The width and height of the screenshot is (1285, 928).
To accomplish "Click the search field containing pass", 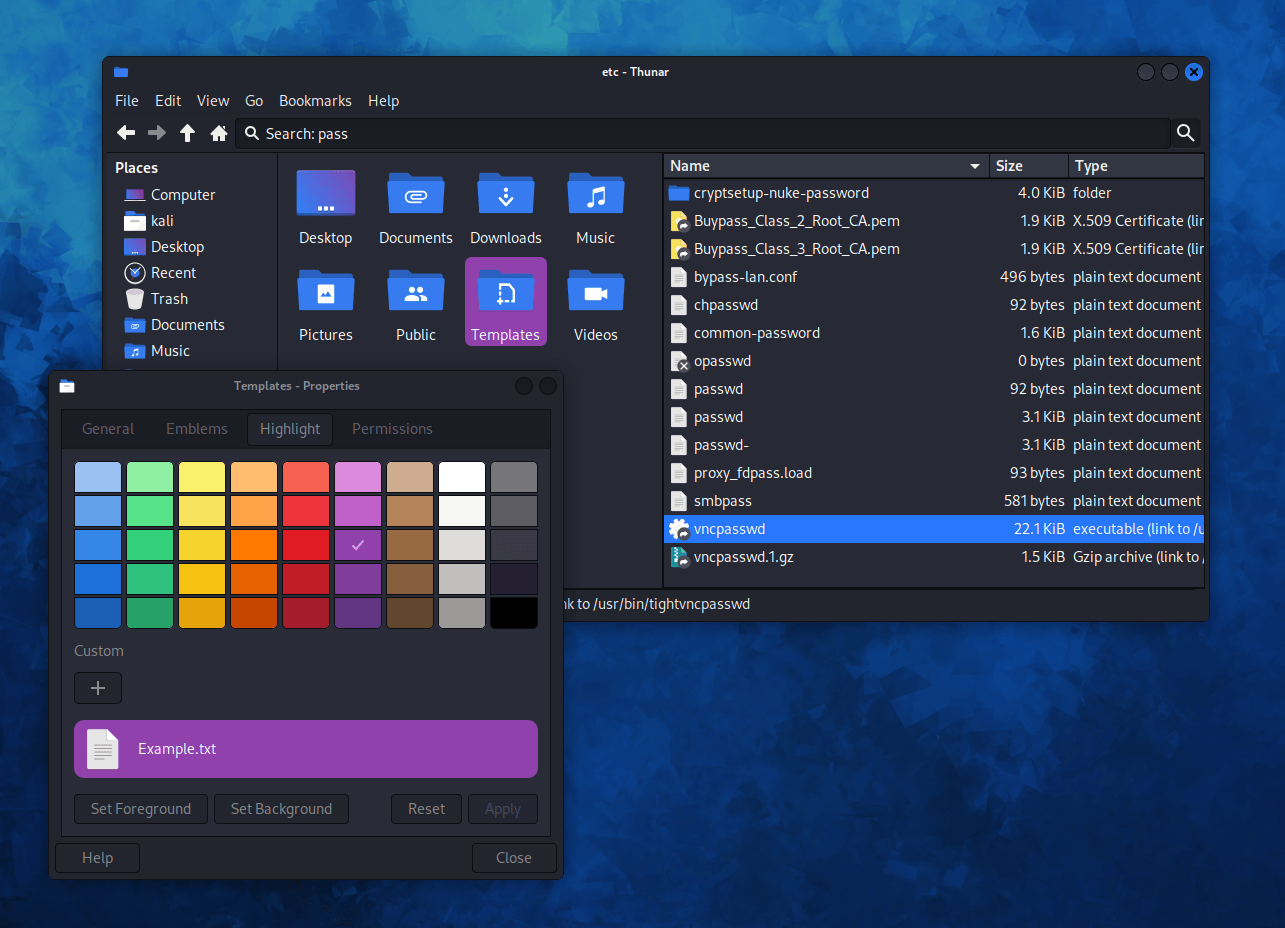I will pos(700,133).
